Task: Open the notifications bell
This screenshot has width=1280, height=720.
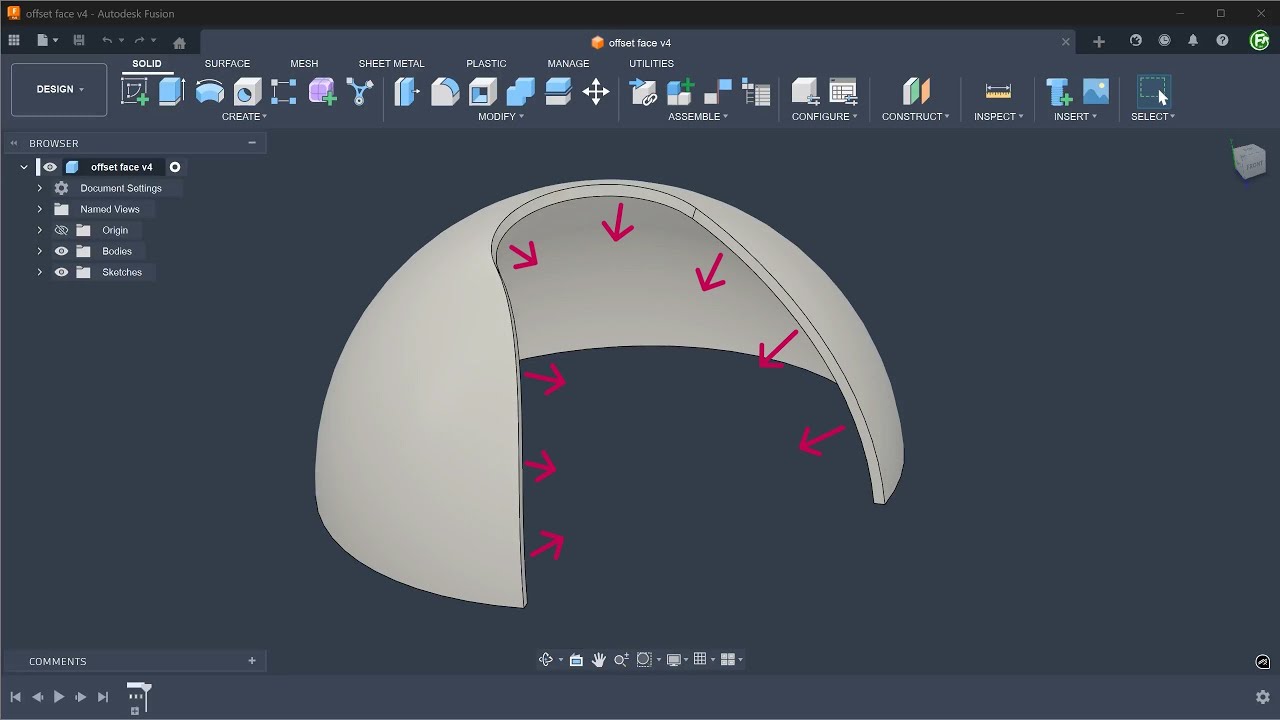Action: pos(1193,41)
